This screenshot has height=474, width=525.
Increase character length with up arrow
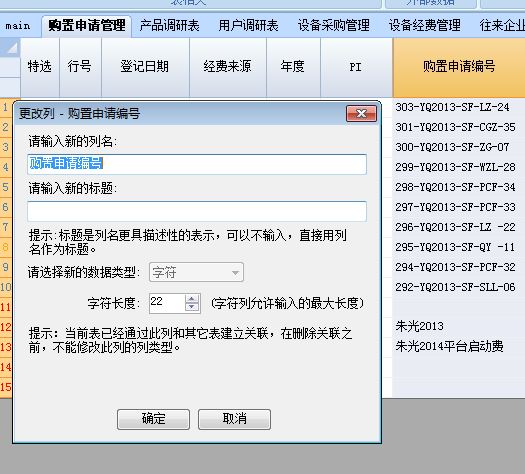click(x=192, y=299)
